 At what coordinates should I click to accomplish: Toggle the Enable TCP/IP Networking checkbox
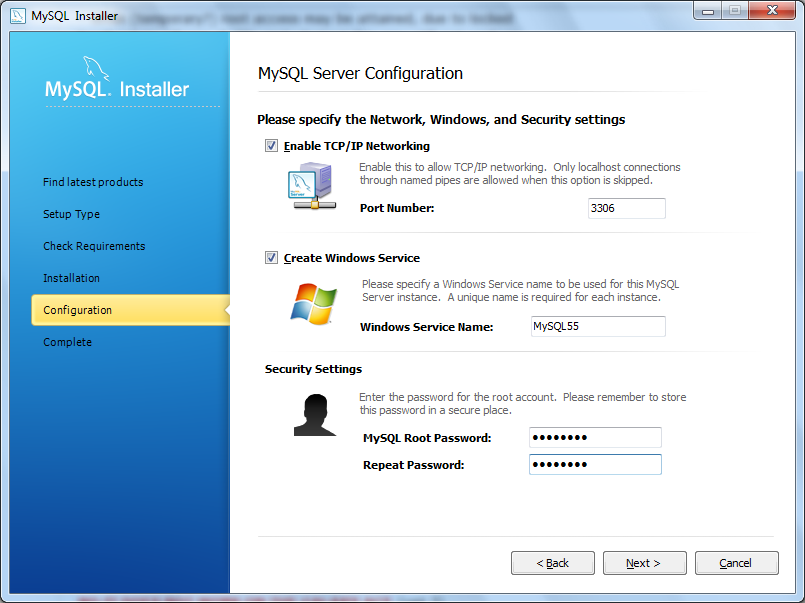click(272, 146)
